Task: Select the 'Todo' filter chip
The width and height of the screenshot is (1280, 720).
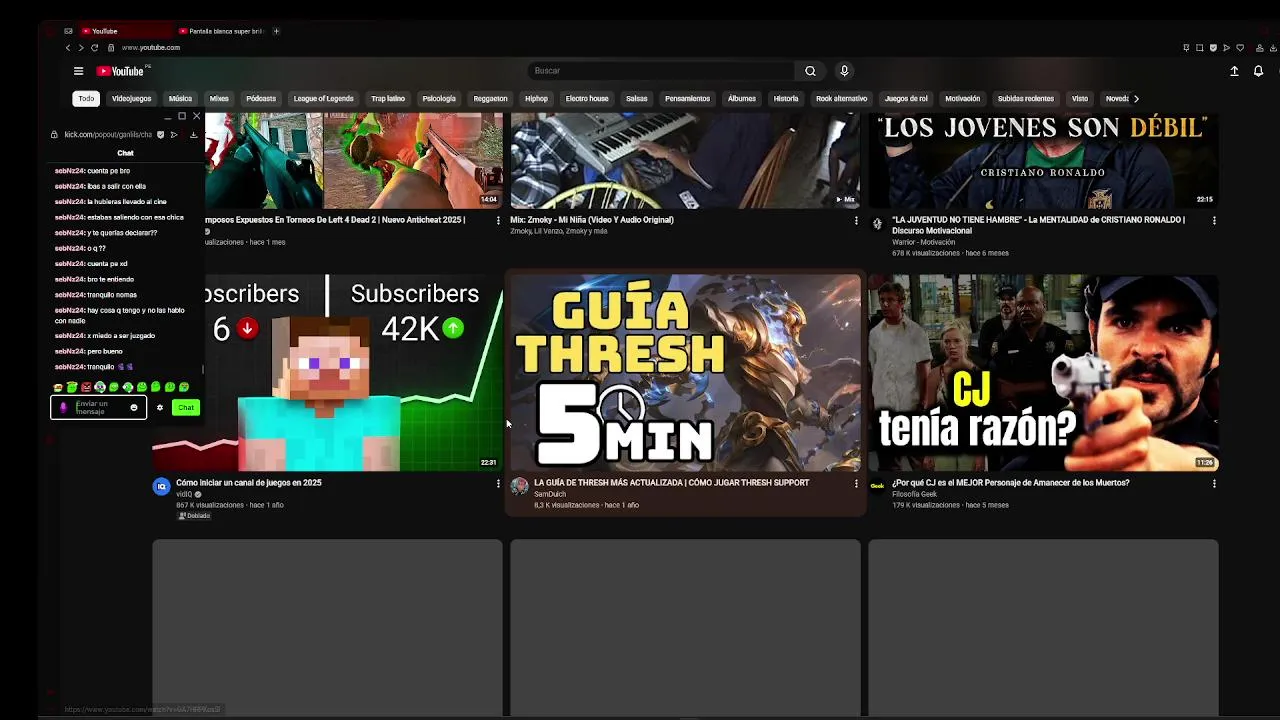Action: [86, 99]
